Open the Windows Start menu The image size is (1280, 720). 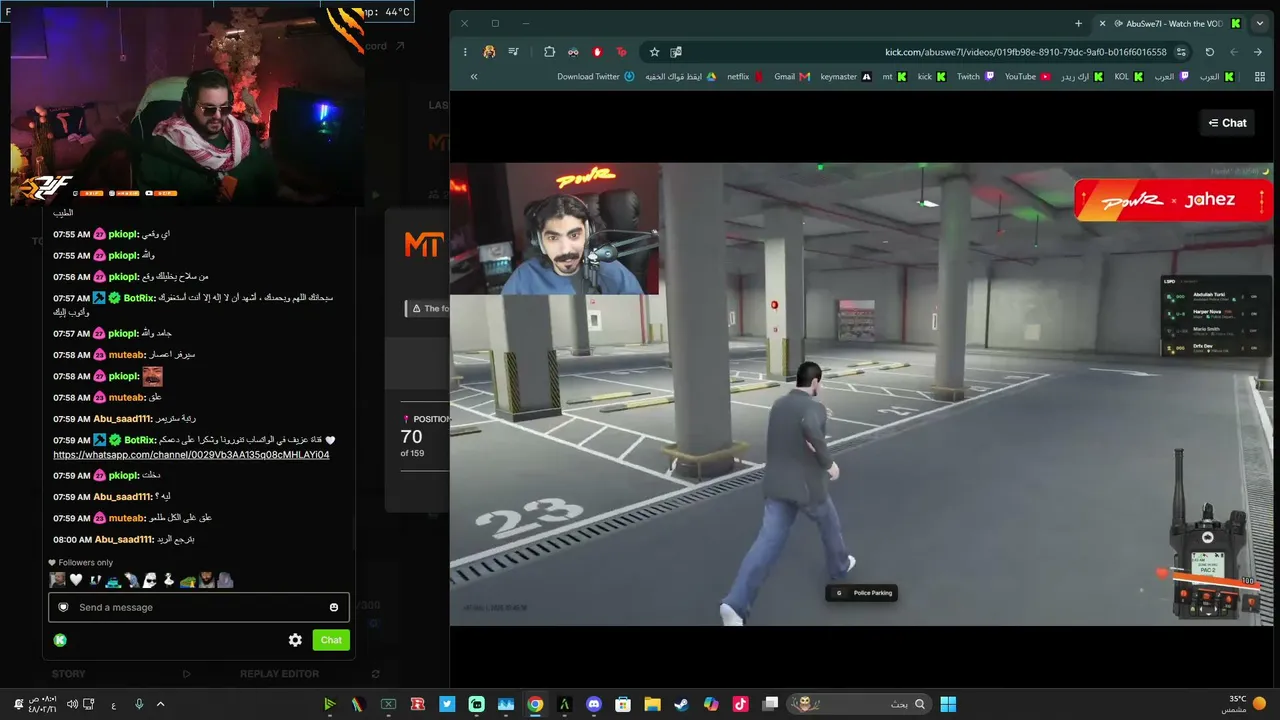tap(947, 704)
